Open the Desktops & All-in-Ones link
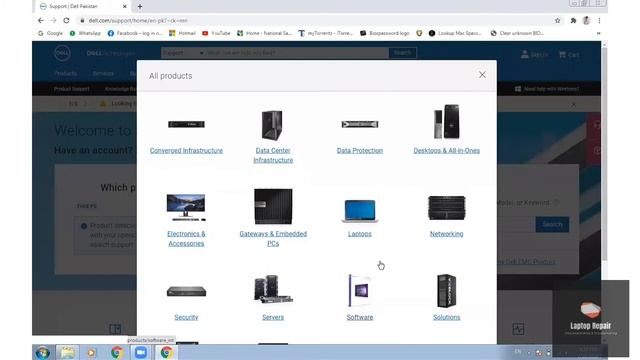Screen dimensions: 640x360 pyautogui.click(x=447, y=151)
